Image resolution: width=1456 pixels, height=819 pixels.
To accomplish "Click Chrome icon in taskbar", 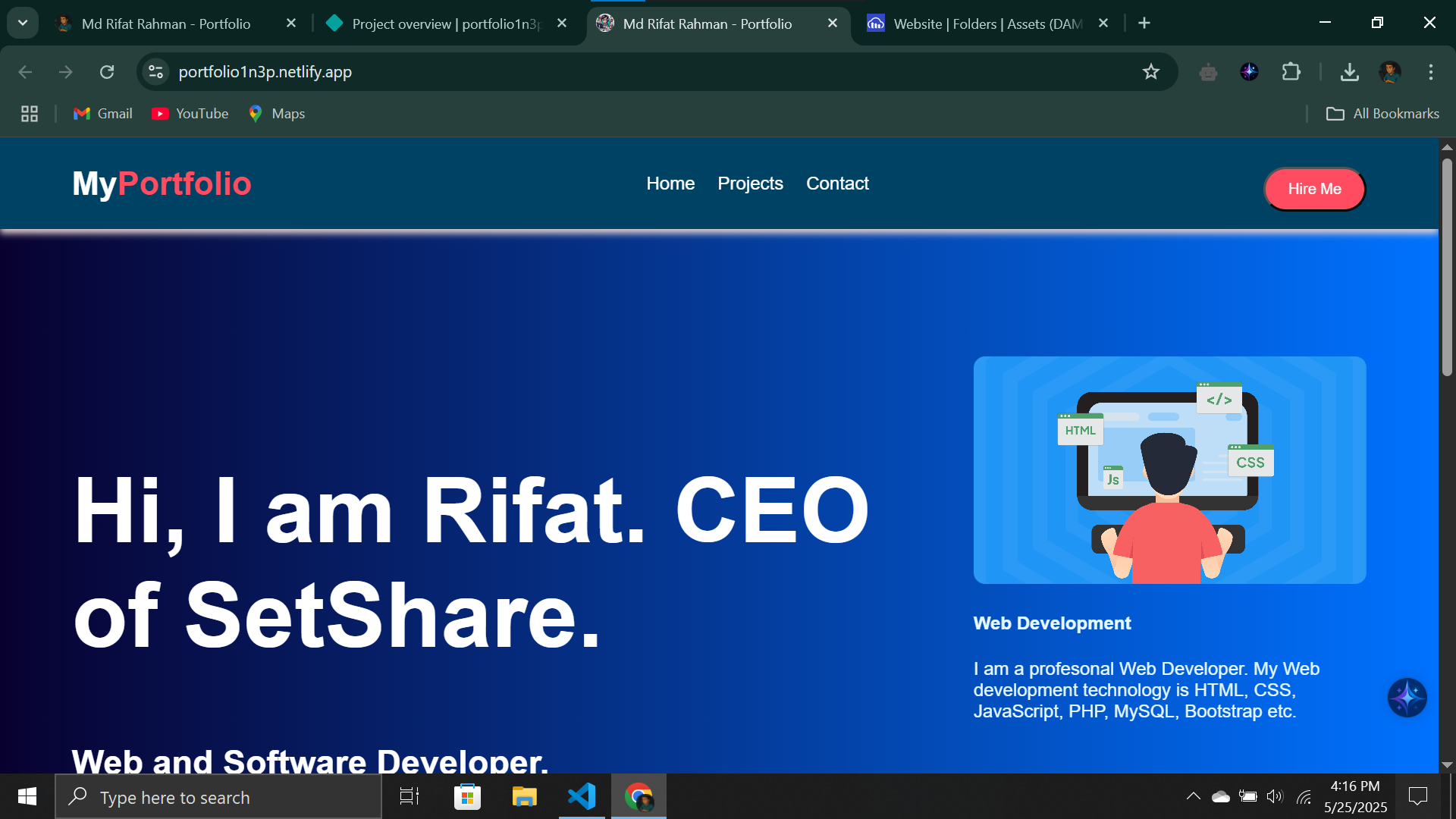I will click(x=639, y=796).
